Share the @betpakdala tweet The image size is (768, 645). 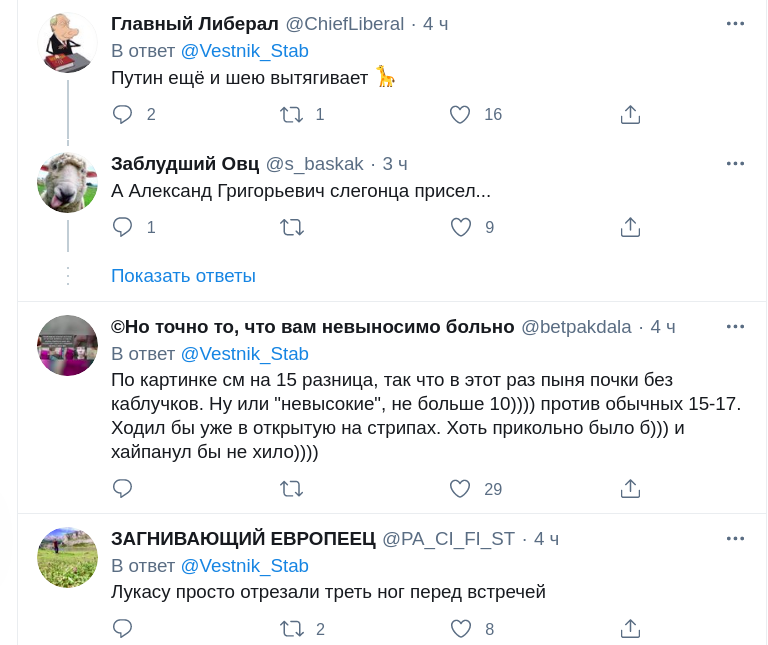(630, 488)
